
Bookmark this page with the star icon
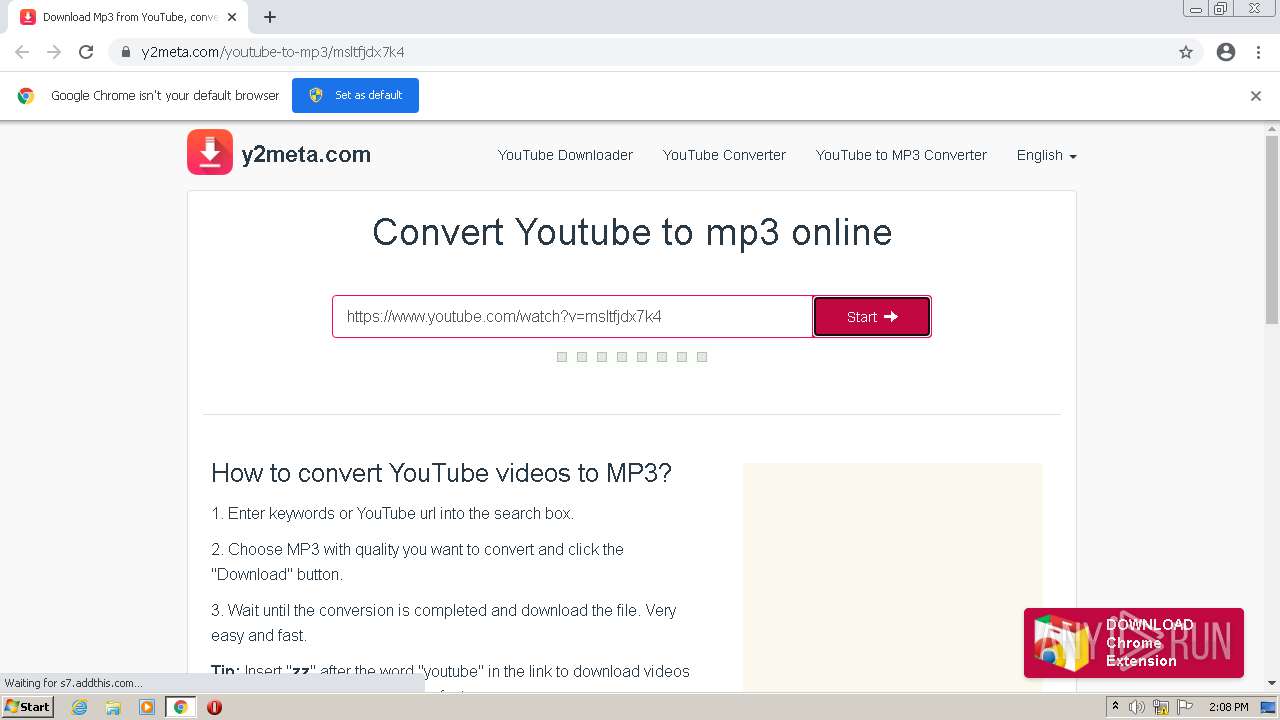click(x=1186, y=52)
